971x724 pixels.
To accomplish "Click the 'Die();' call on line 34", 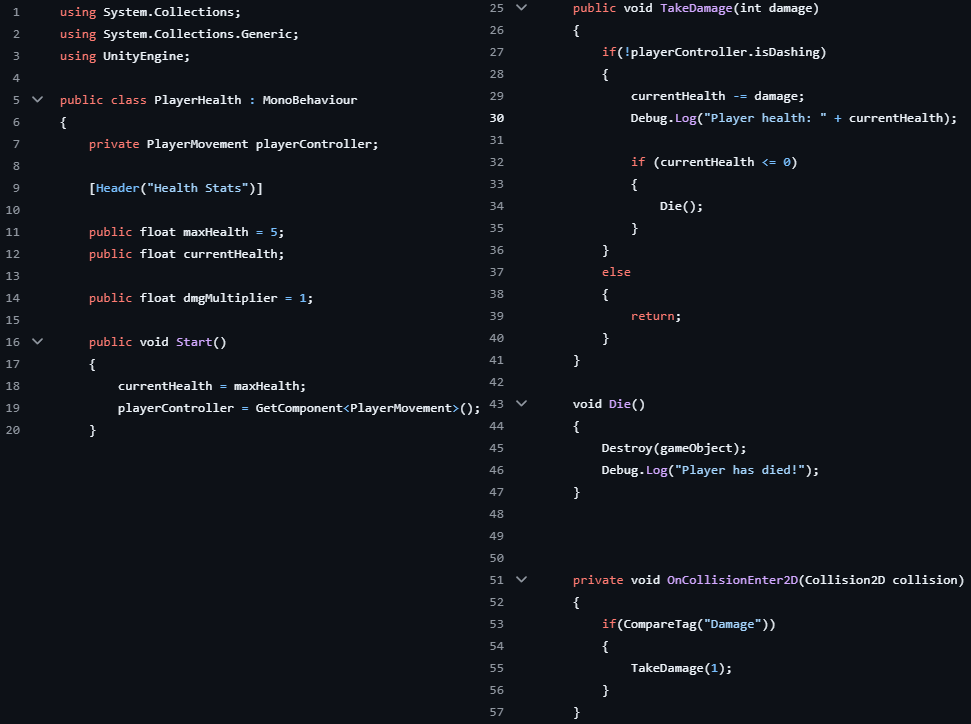I will click(681, 206).
